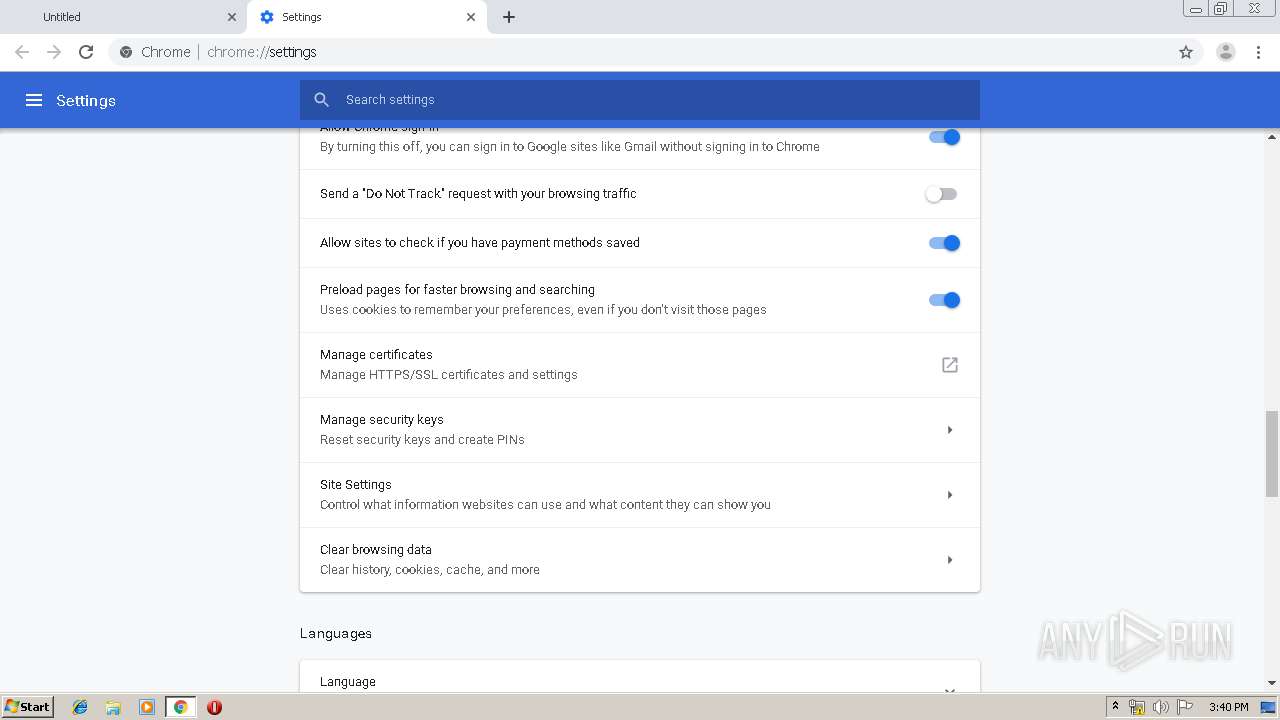
Task: Click the Settings tab gear icon
Action: click(267, 17)
